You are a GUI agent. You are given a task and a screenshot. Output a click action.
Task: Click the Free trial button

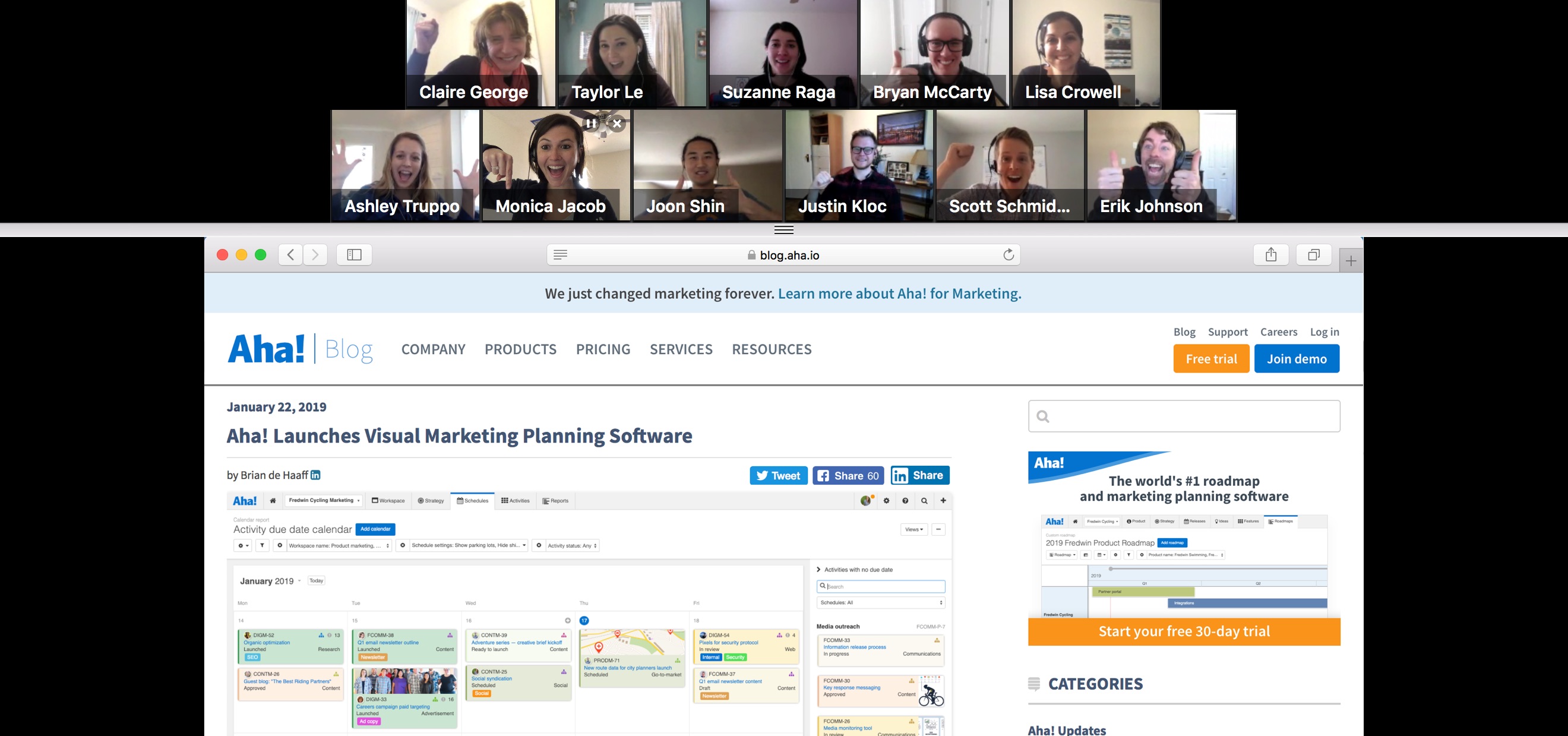[1211, 359]
